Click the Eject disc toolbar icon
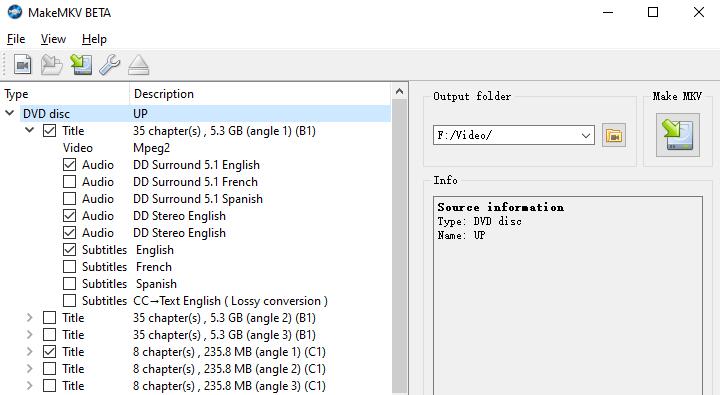 [138, 65]
